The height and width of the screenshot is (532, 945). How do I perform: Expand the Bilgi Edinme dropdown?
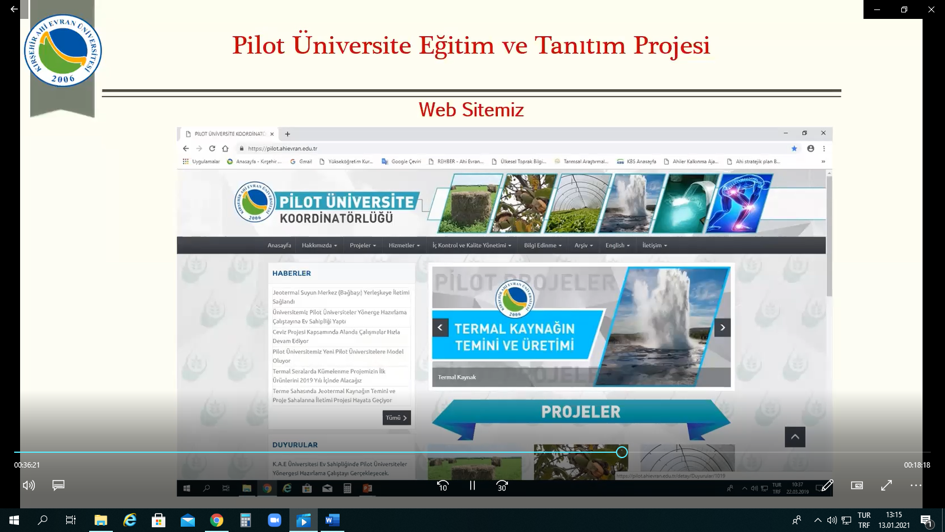pos(542,245)
